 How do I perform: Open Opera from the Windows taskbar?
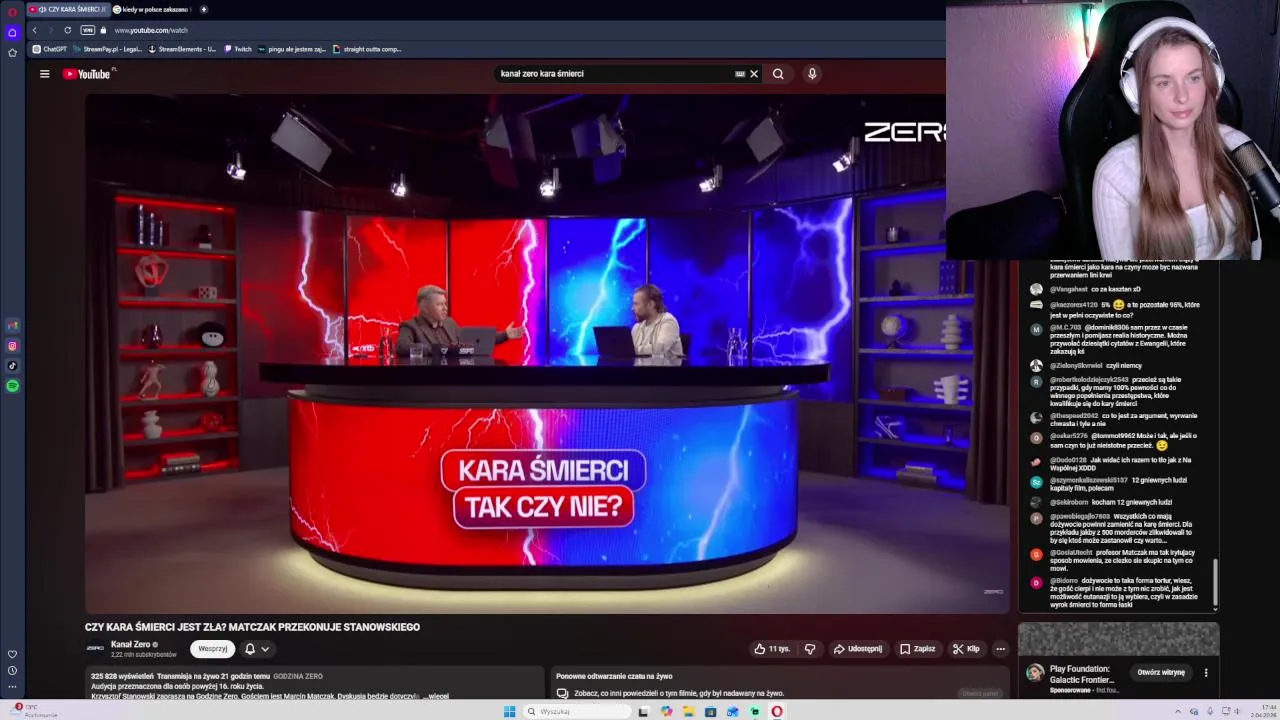pos(777,712)
